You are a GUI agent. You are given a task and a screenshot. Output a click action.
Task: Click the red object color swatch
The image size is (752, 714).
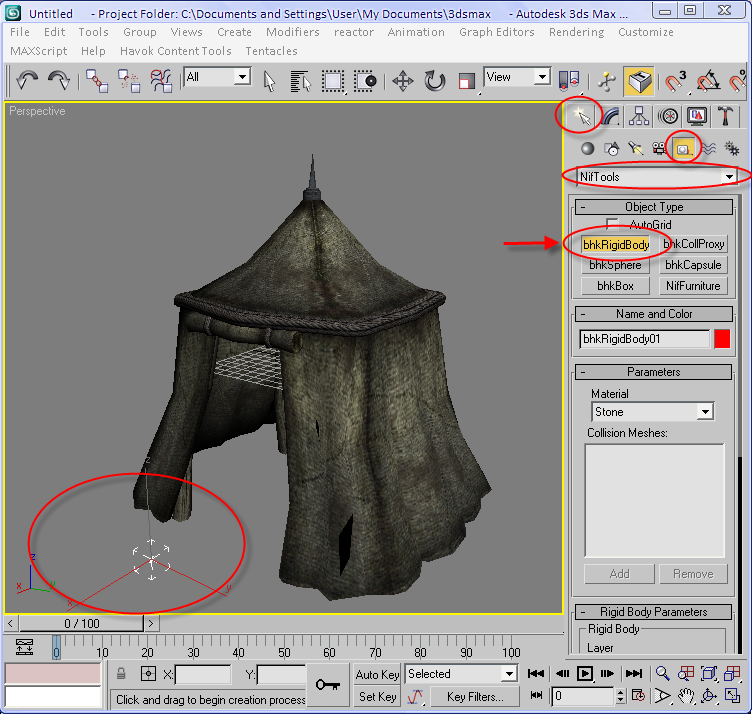pos(722,339)
